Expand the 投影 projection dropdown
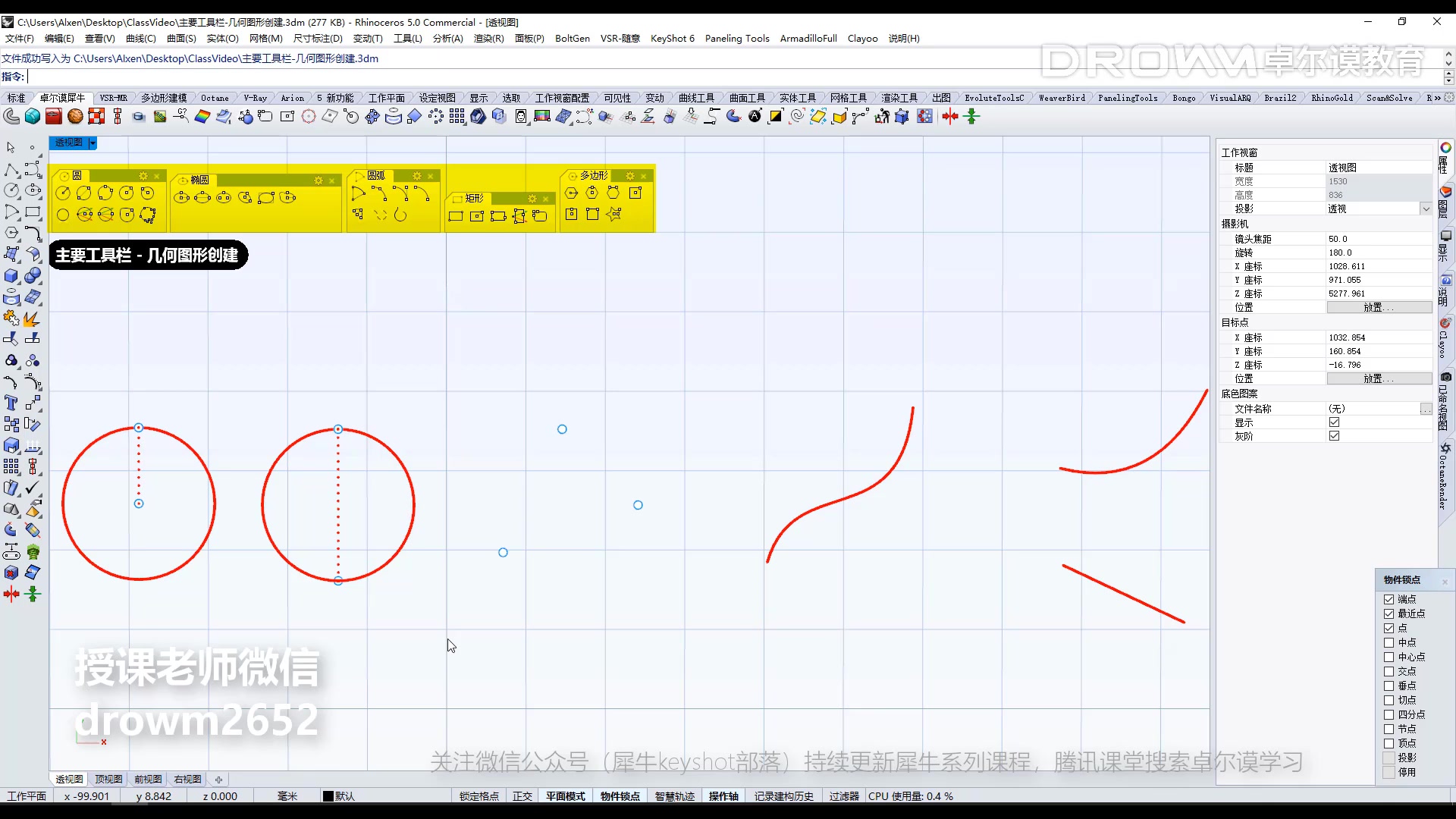This screenshot has width=1456, height=819. click(1426, 209)
